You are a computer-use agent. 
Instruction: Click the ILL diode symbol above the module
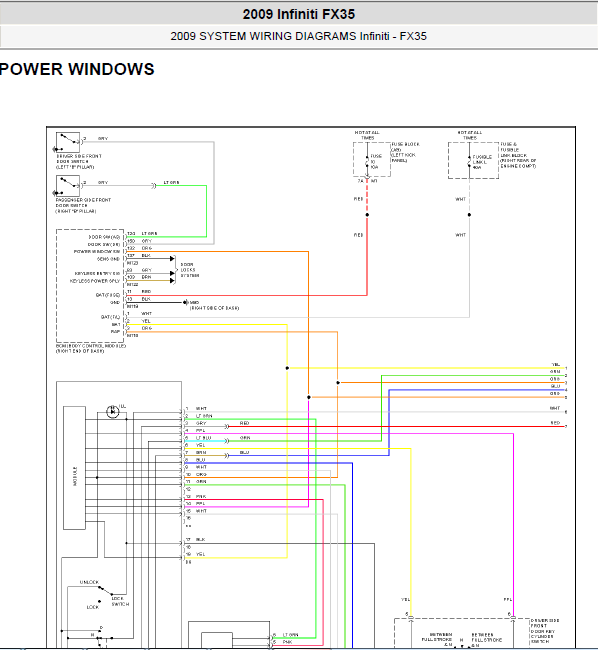point(112,412)
